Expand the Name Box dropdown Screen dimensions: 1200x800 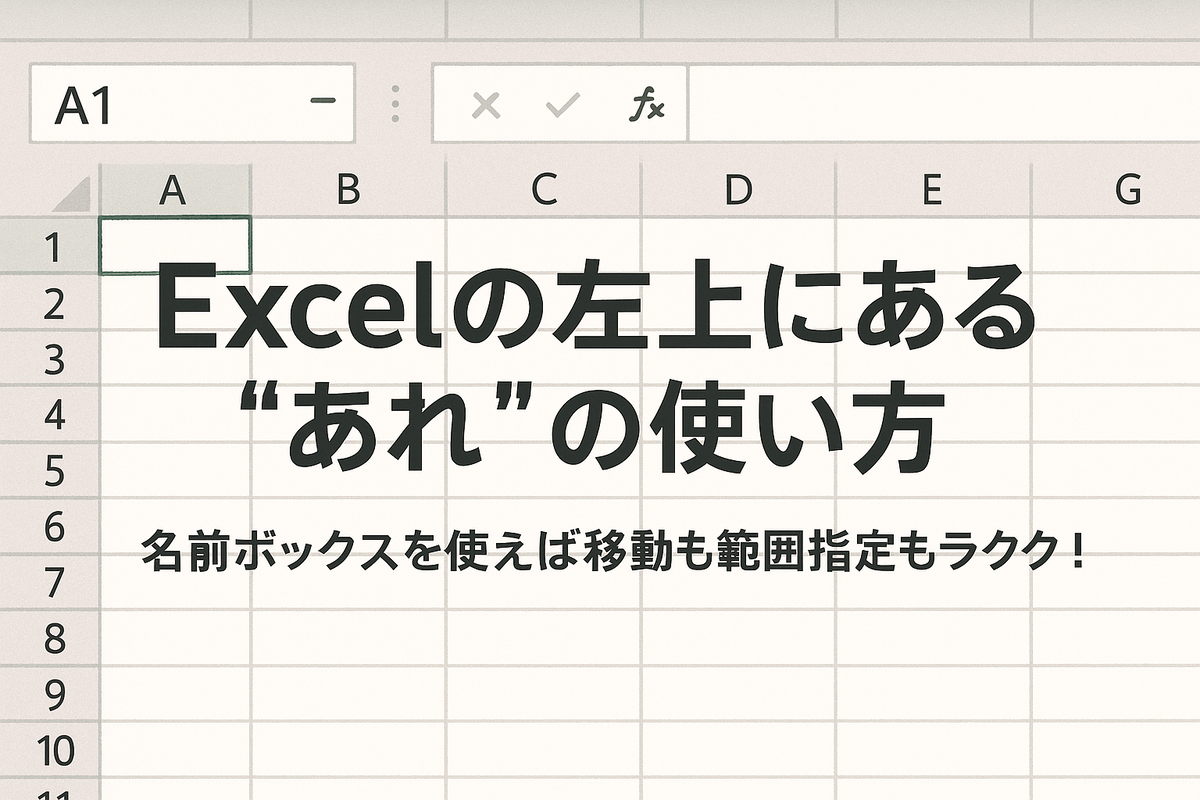[x=322, y=103]
